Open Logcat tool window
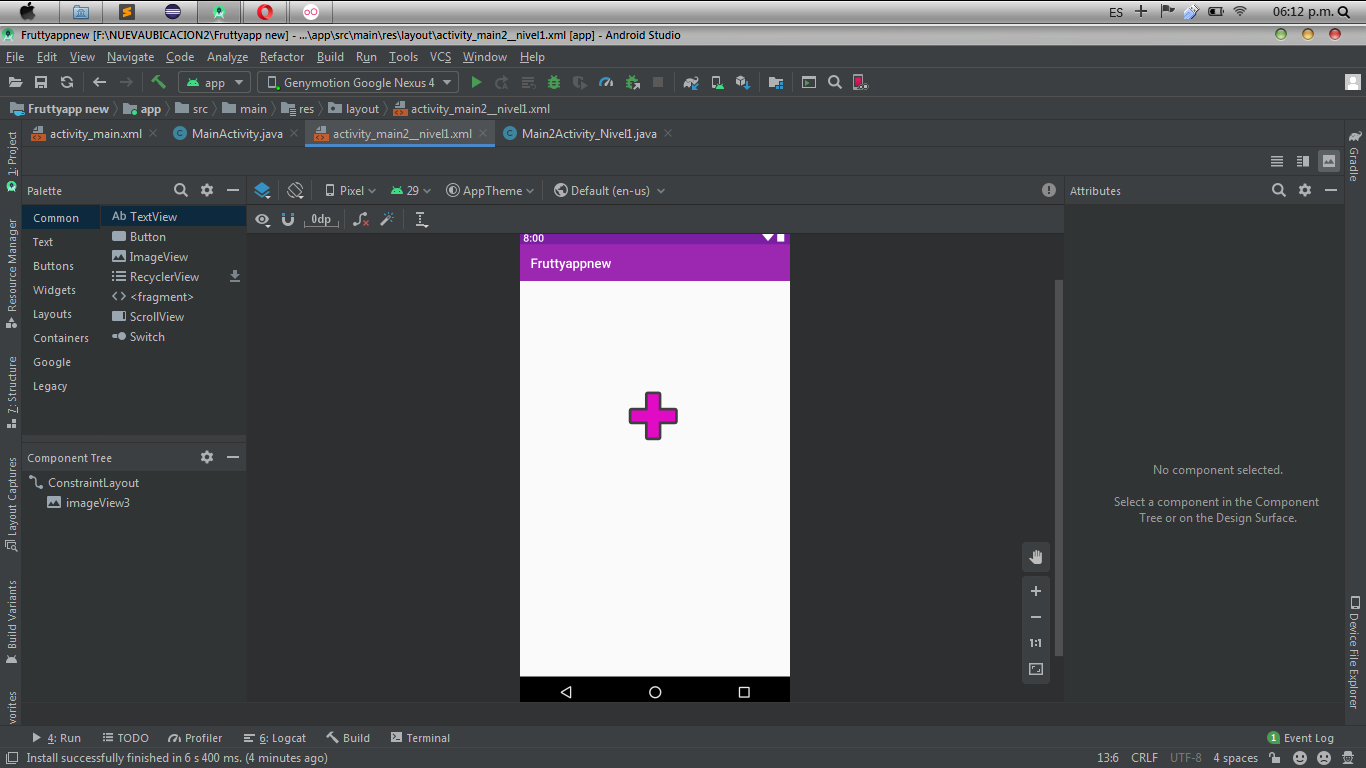Image resolution: width=1366 pixels, height=768 pixels. (x=275, y=738)
